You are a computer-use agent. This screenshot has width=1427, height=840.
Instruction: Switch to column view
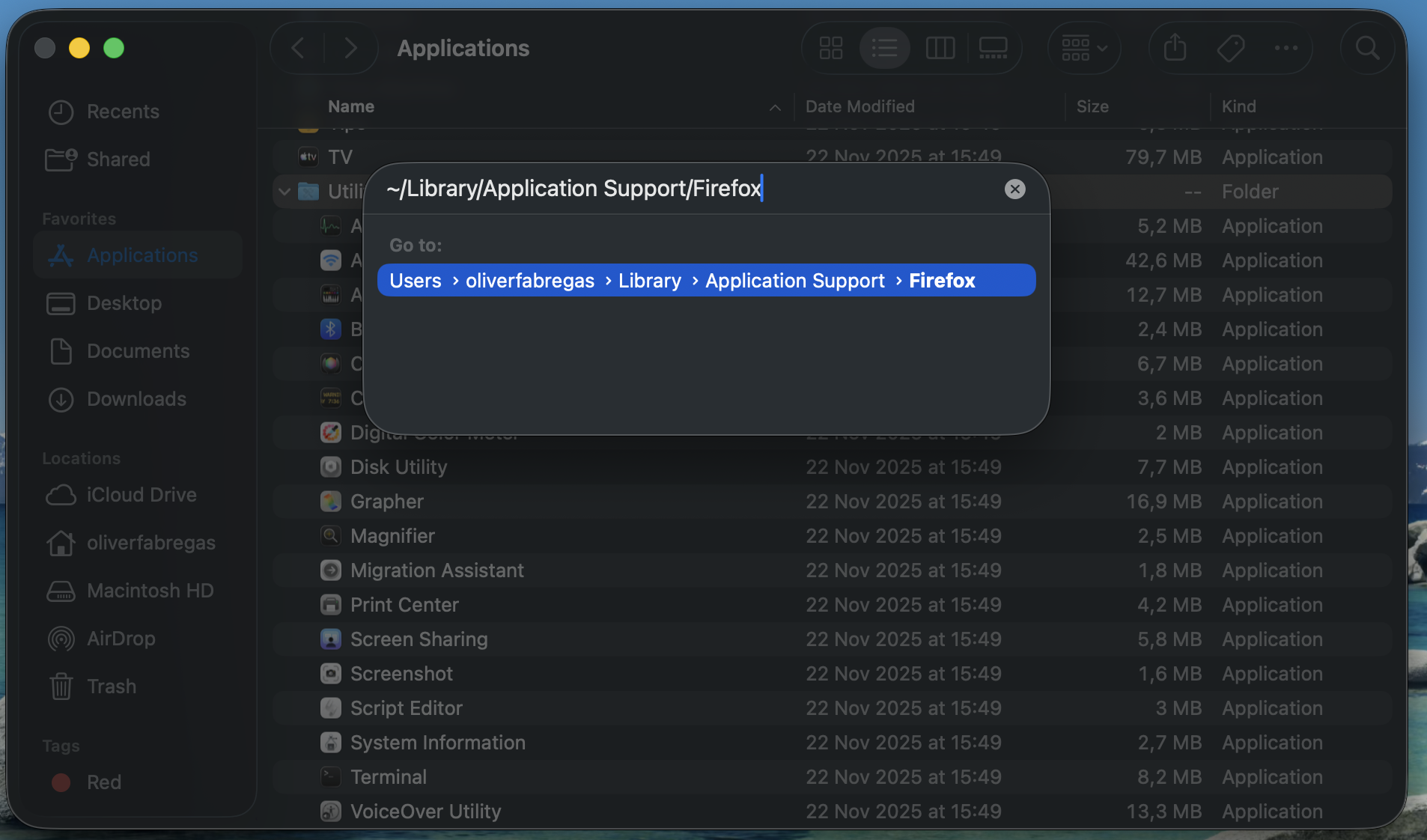point(940,47)
